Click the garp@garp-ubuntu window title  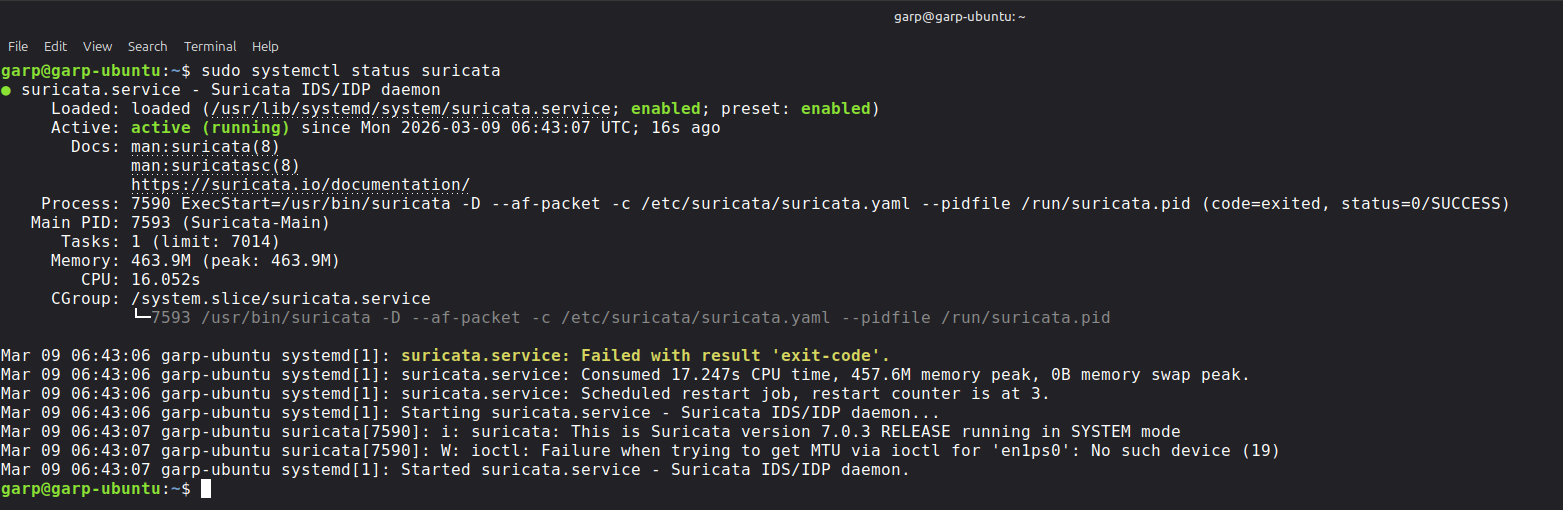(959, 17)
